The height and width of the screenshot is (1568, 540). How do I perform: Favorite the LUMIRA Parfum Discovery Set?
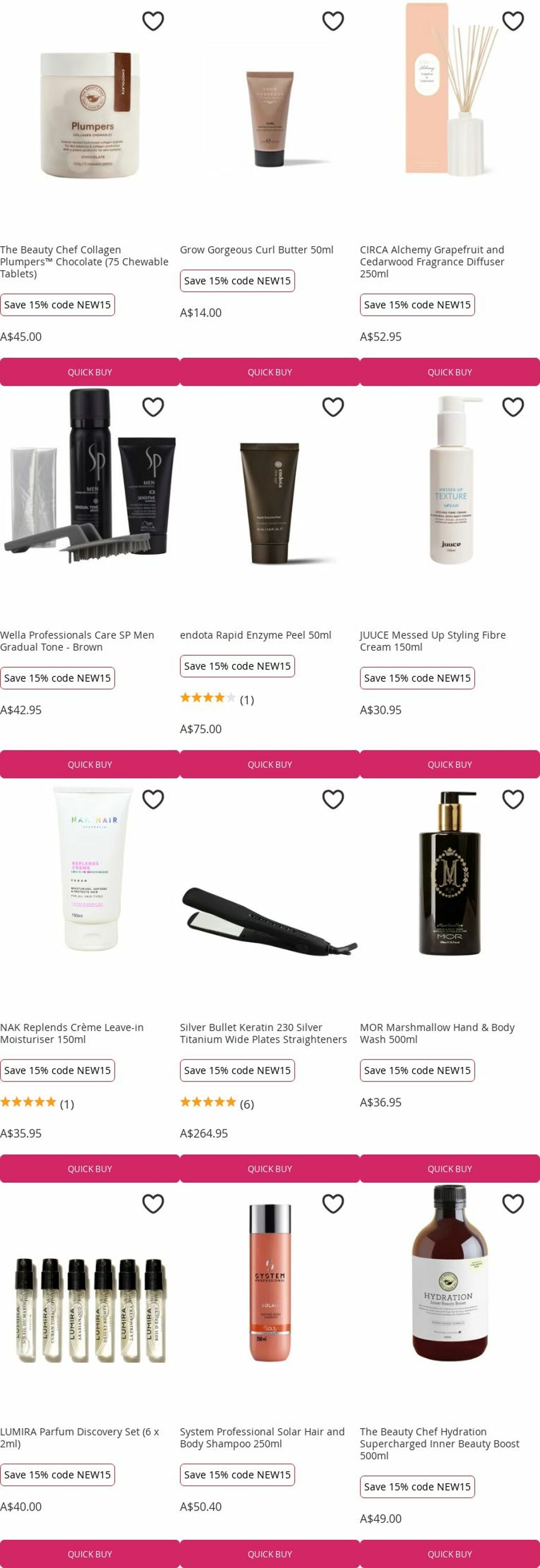click(x=153, y=1203)
